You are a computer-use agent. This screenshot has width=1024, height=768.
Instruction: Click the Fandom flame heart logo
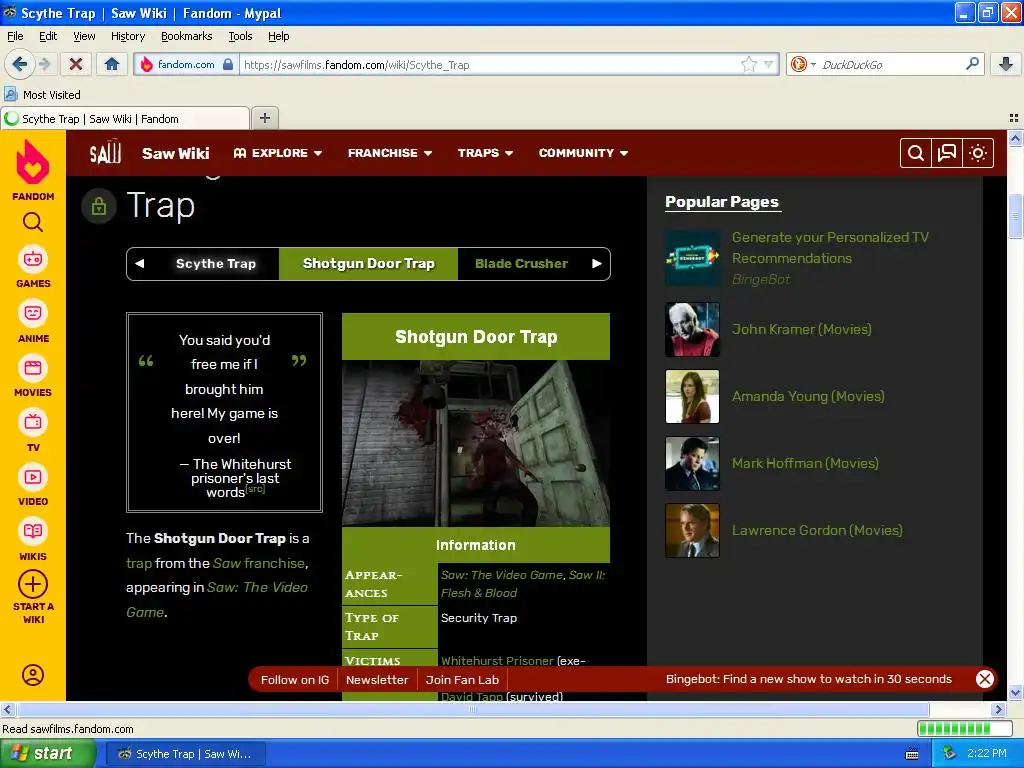33,162
